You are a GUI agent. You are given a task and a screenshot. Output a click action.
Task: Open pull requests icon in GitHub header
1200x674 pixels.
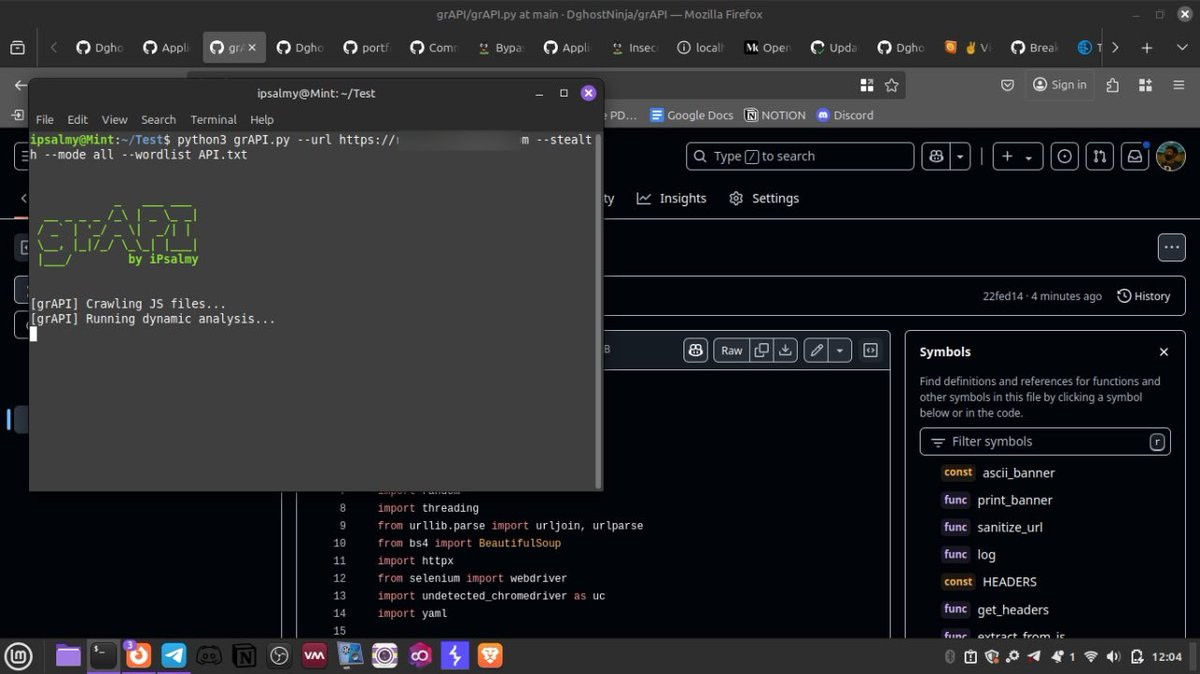tap(1099, 156)
